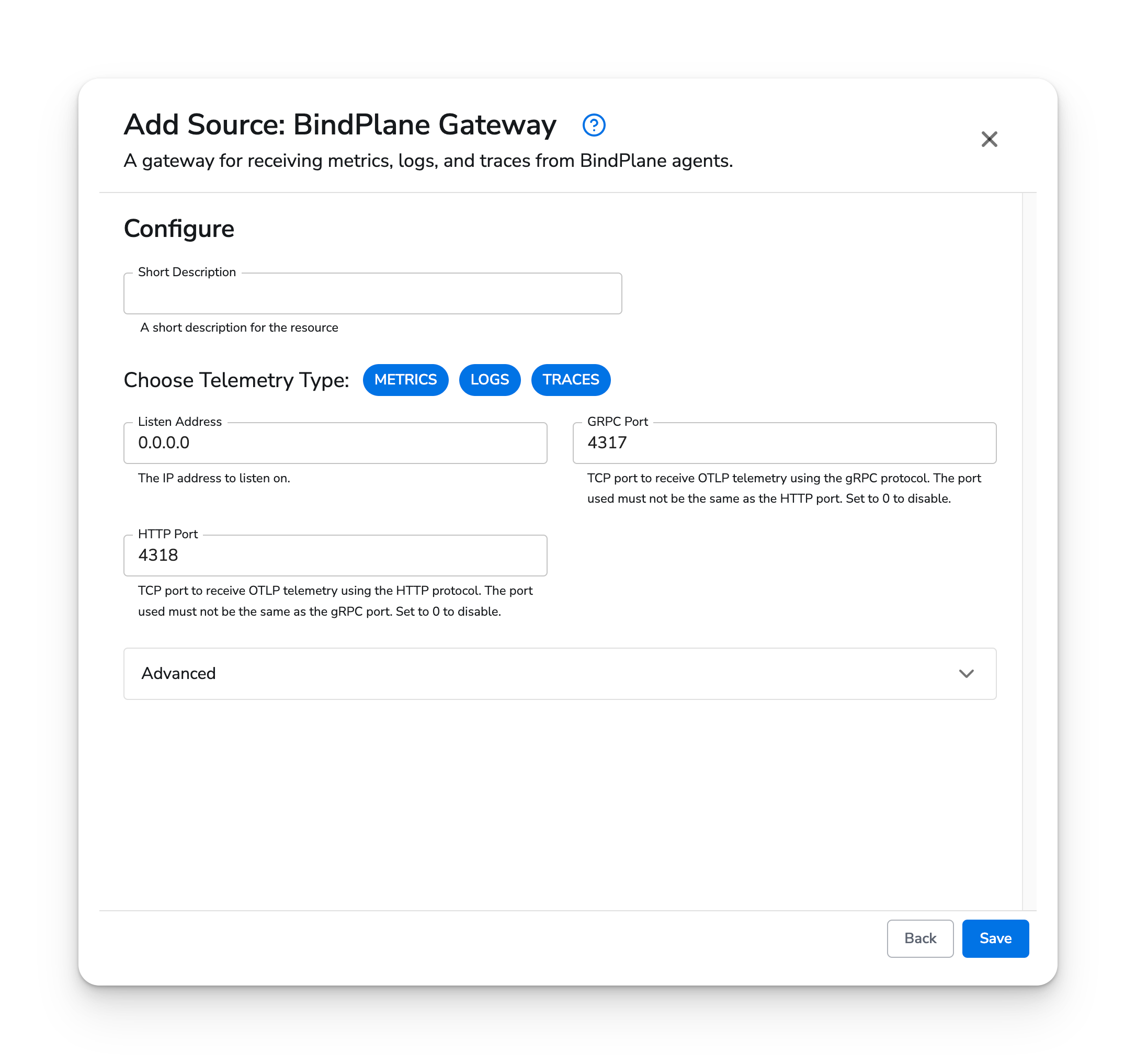
Task: Place cursor in the HTTP Port field
Action: pyautogui.click(x=335, y=555)
